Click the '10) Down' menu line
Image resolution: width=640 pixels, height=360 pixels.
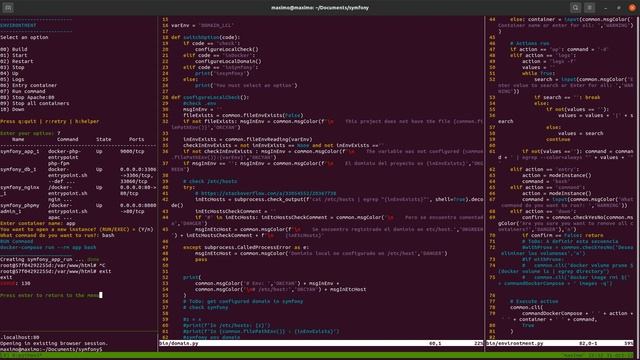coord(12,109)
